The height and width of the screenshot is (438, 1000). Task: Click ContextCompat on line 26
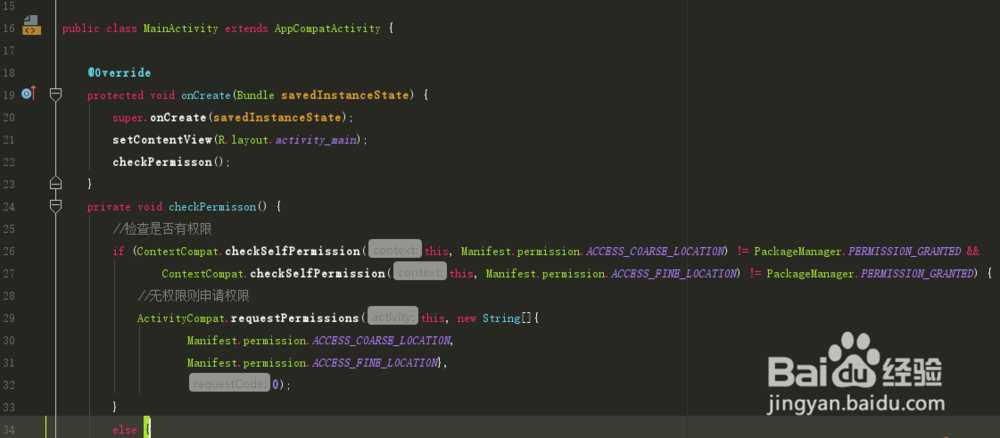click(x=178, y=251)
